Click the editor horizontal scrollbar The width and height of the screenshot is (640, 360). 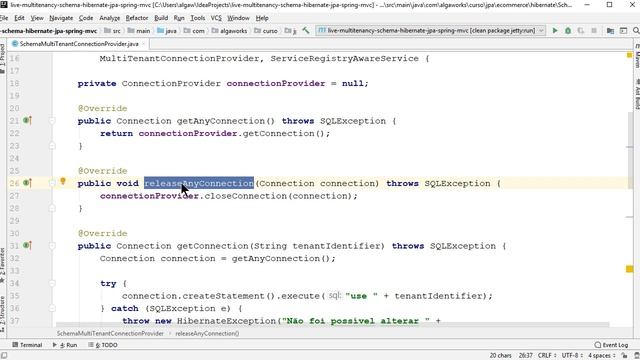(333, 324)
